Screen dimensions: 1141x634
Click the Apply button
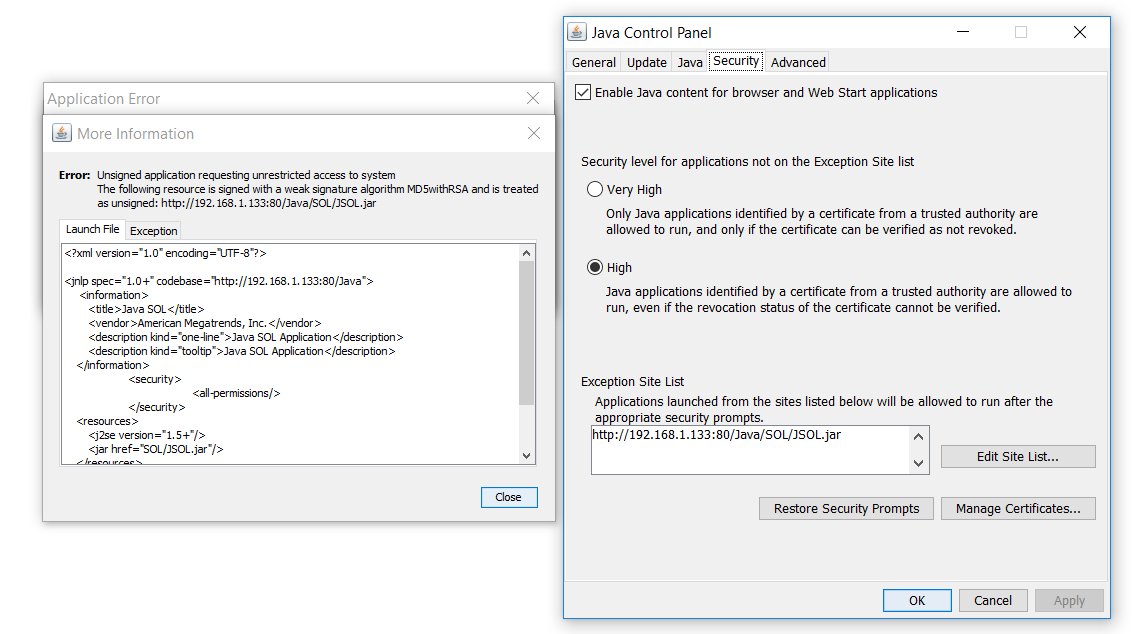[x=1069, y=601]
